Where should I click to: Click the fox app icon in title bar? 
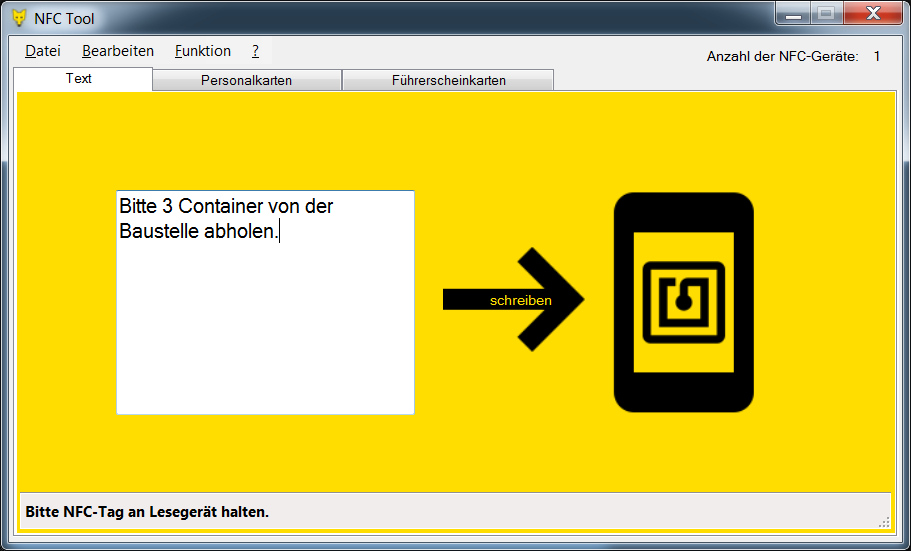pyautogui.click(x=18, y=18)
